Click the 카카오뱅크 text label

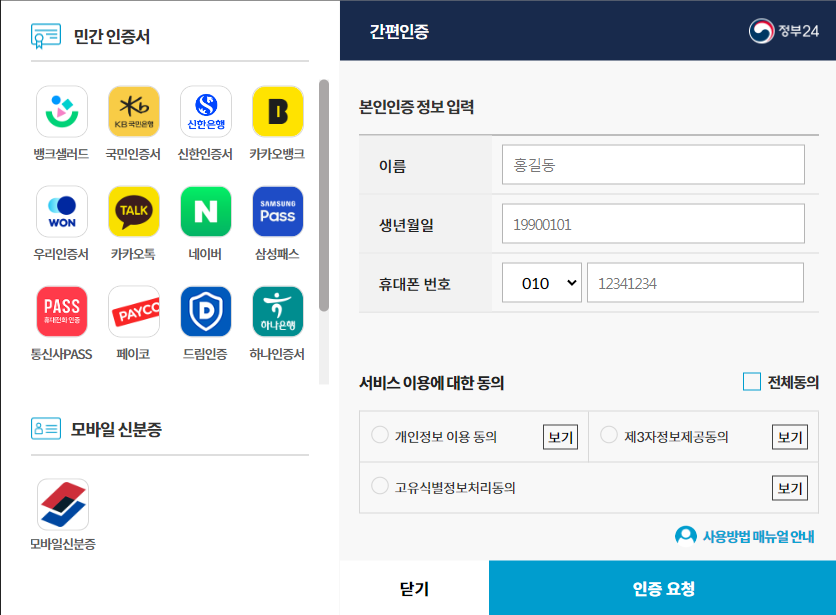277,154
